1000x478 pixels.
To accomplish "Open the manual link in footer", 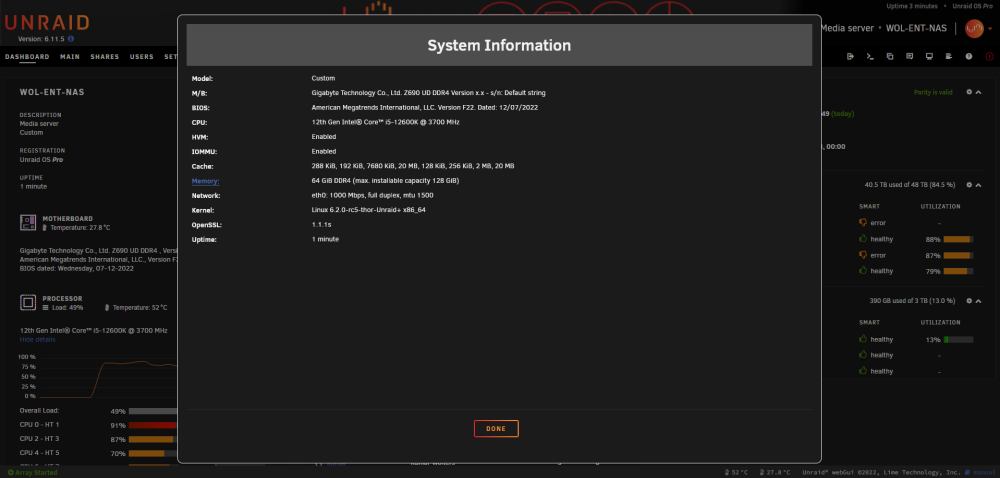I will pyautogui.click(x=980, y=472).
